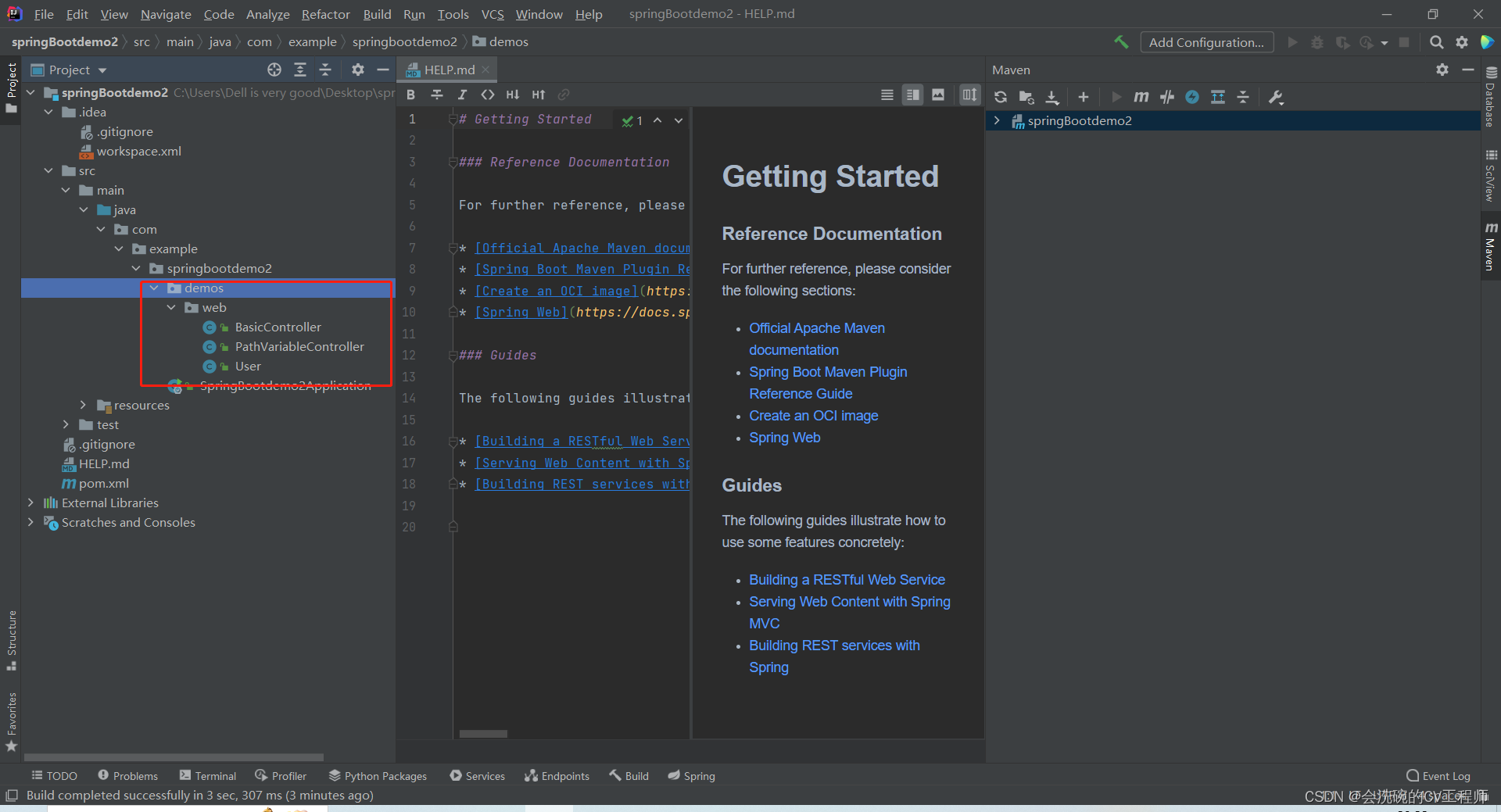Open the File menu
Image resolution: width=1501 pixels, height=812 pixels.
coord(44,14)
